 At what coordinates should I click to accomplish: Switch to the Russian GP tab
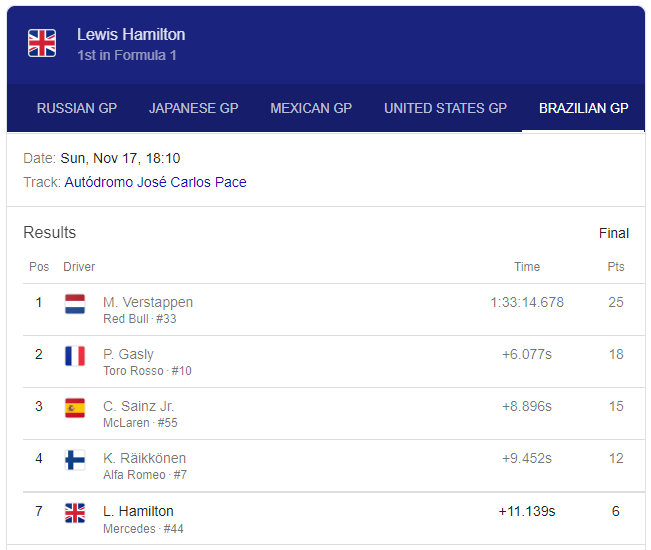[x=77, y=108]
